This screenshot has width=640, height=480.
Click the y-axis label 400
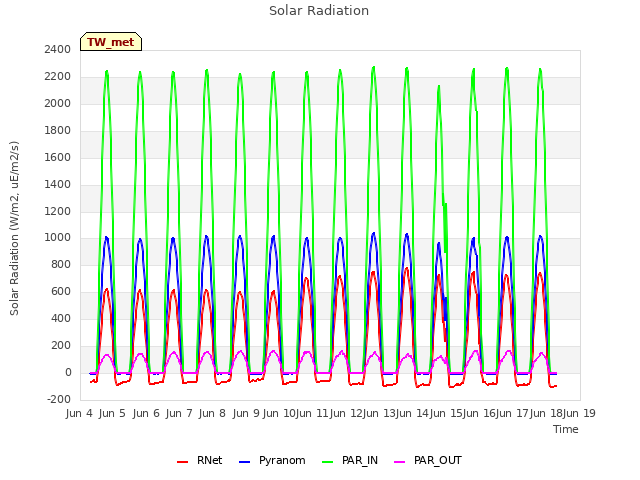(x=61, y=318)
